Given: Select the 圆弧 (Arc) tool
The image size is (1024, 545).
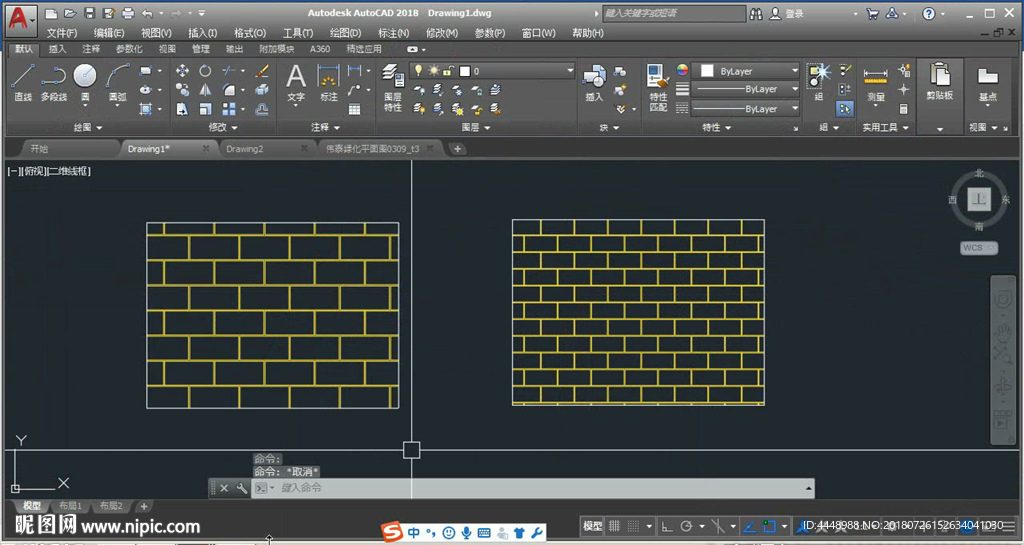Looking at the screenshot, I should tap(118, 83).
